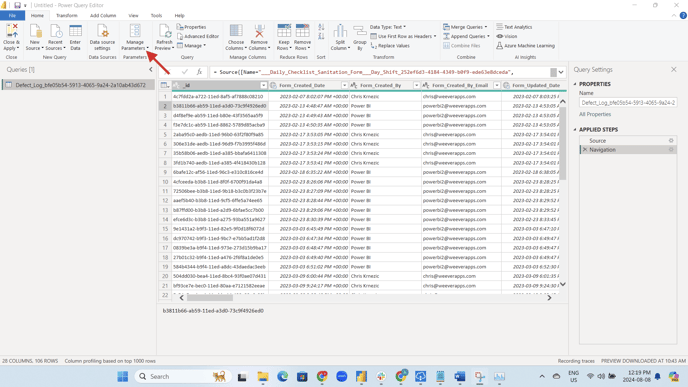Open Recent Sources icon

point(55,31)
